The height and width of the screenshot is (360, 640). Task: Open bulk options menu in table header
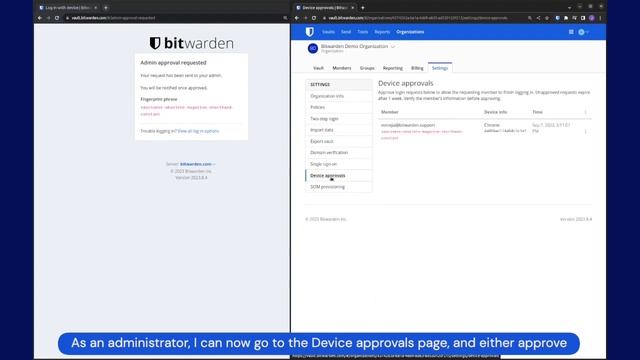click(x=585, y=112)
